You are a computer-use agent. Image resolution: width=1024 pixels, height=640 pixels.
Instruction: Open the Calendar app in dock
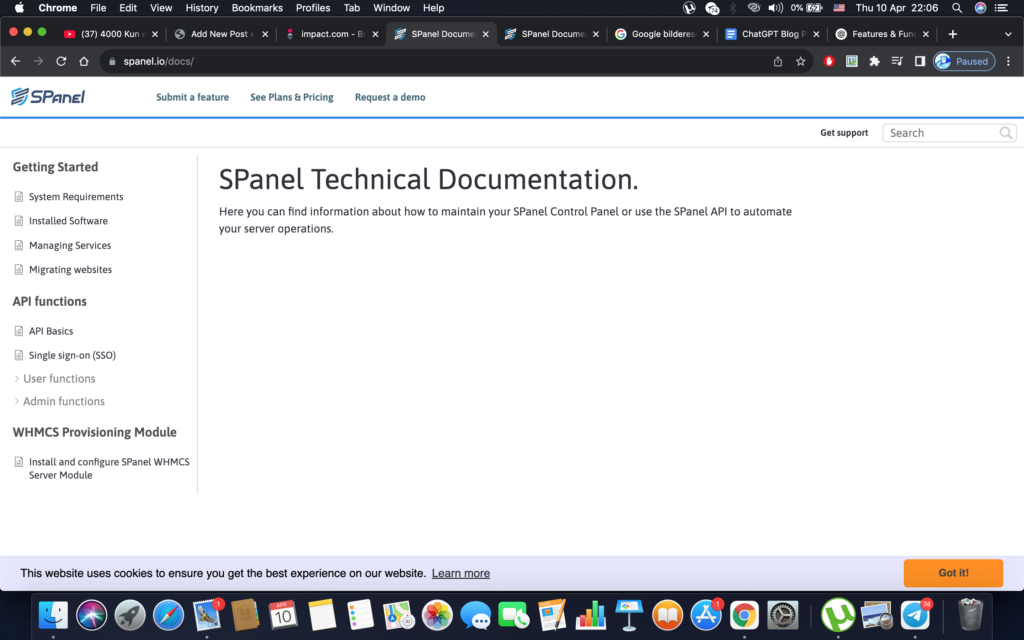point(283,615)
